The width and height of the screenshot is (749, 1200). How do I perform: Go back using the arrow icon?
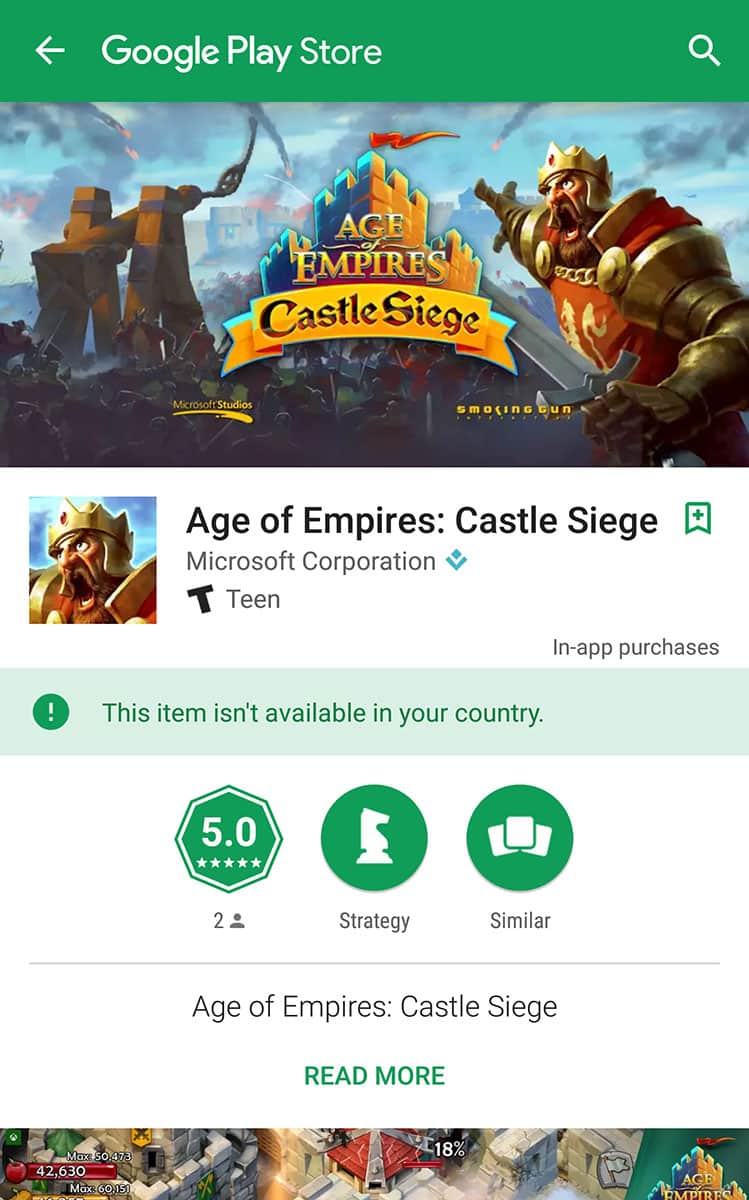pyautogui.click(x=49, y=51)
